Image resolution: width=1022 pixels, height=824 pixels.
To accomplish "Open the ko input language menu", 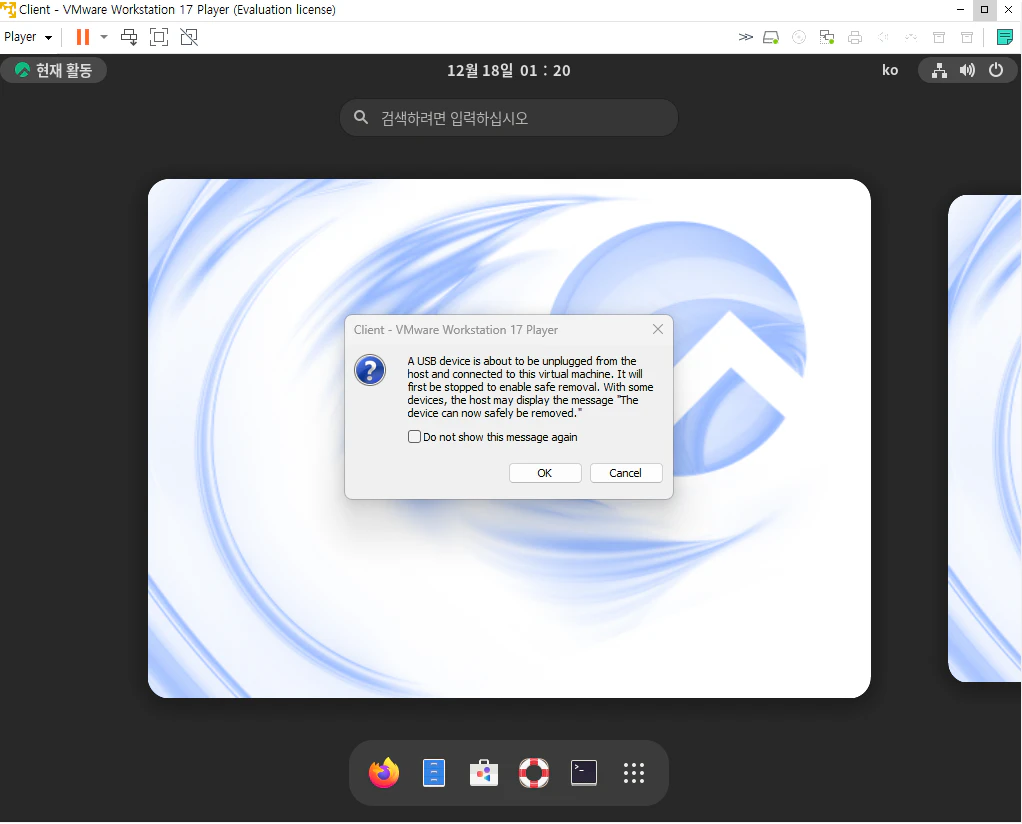I will point(890,70).
